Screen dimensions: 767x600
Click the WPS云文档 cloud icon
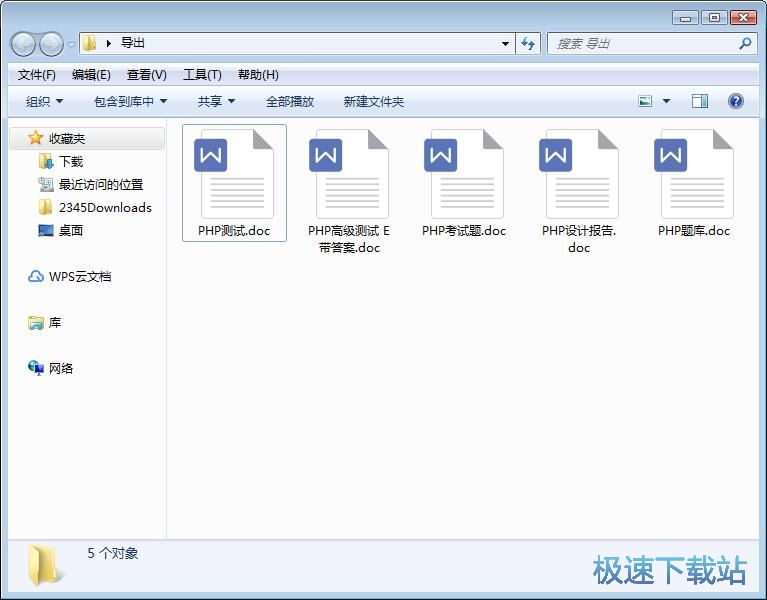[35, 276]
